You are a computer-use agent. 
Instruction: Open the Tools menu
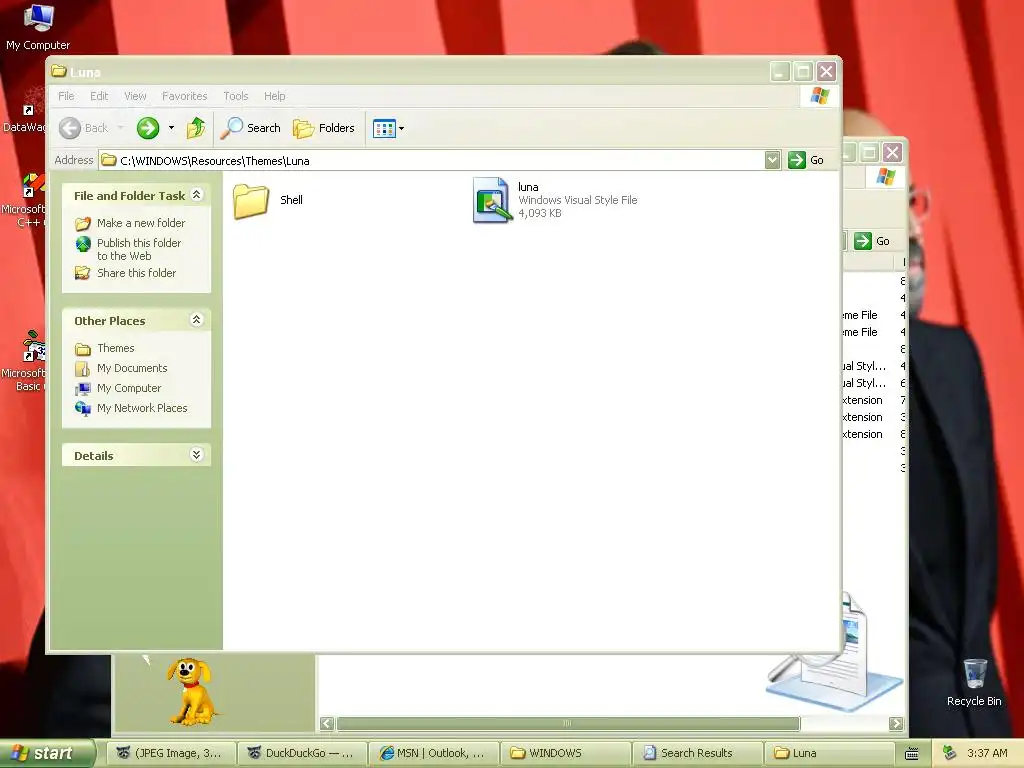(236, 96)
